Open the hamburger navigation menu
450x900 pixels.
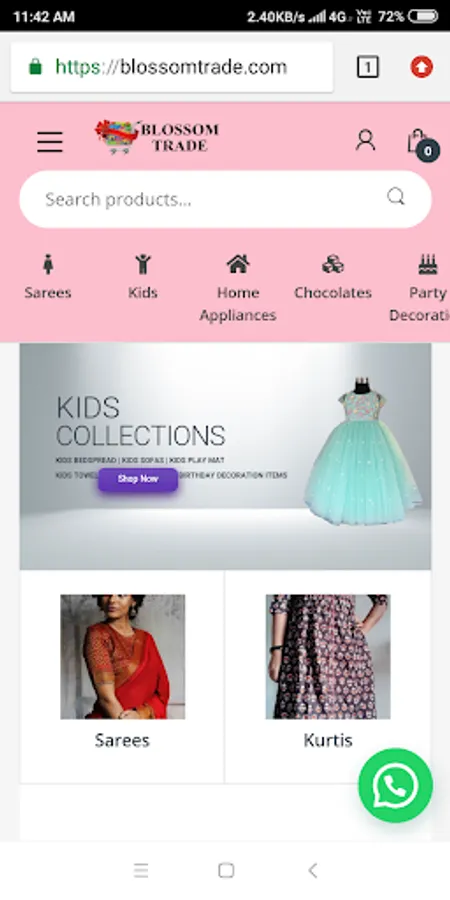click(50, 141)
